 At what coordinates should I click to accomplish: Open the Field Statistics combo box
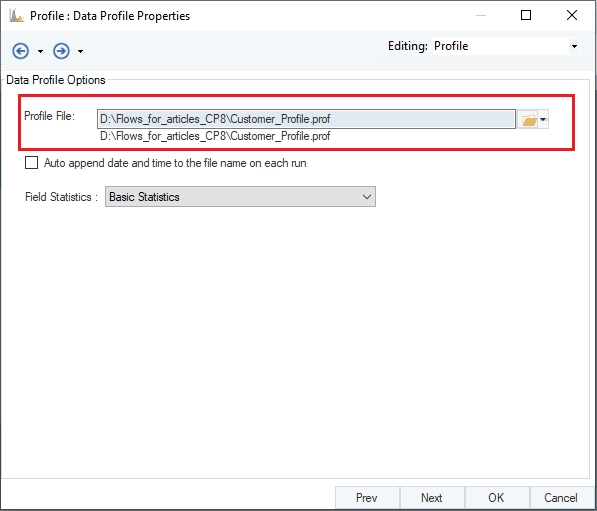(240, 196)
